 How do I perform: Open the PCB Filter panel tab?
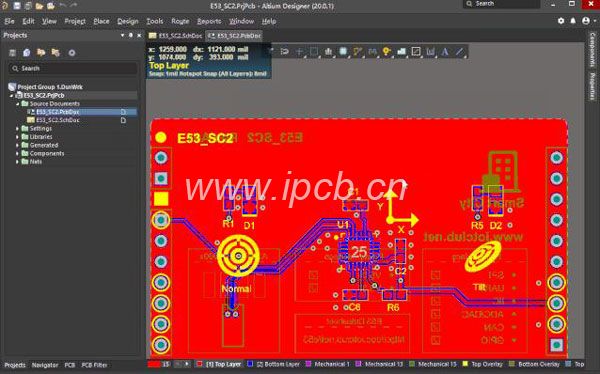click(x=95, y=365)
